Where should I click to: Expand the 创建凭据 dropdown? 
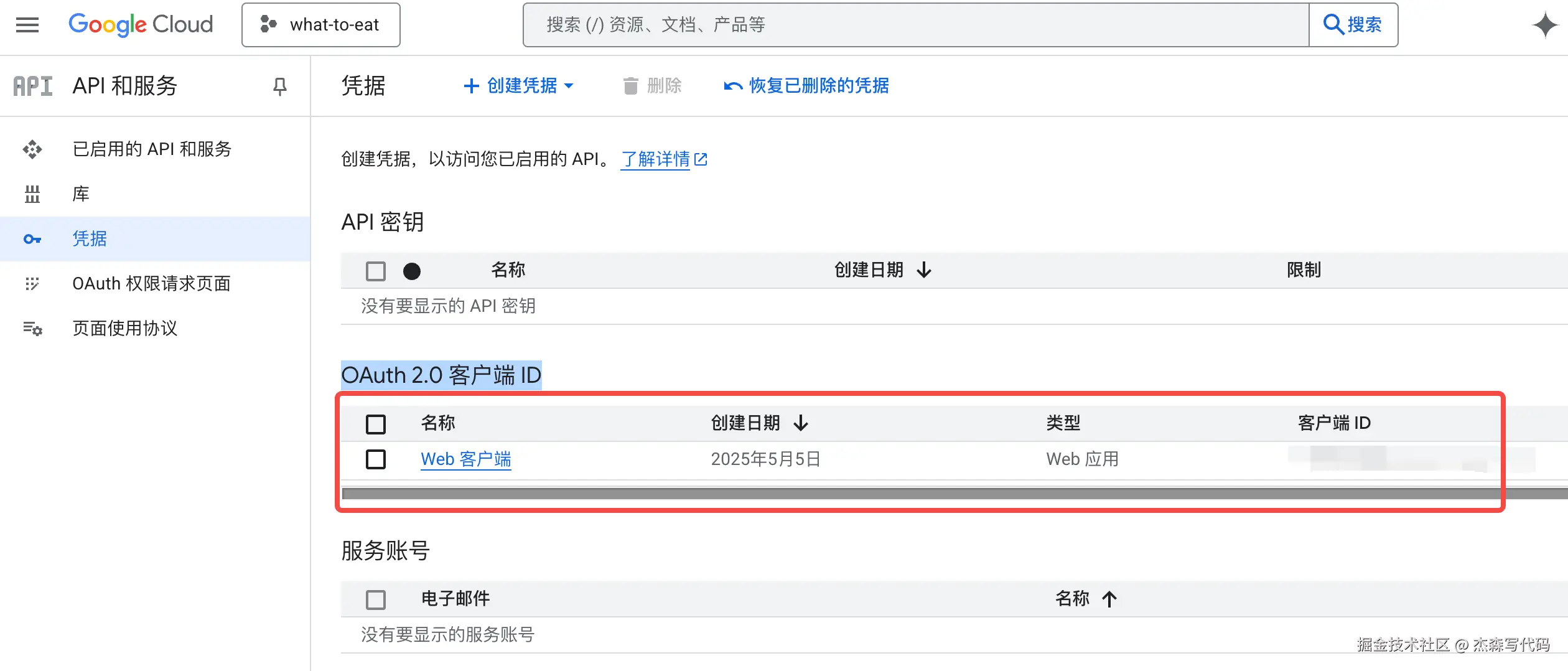(x=519, y=86)
